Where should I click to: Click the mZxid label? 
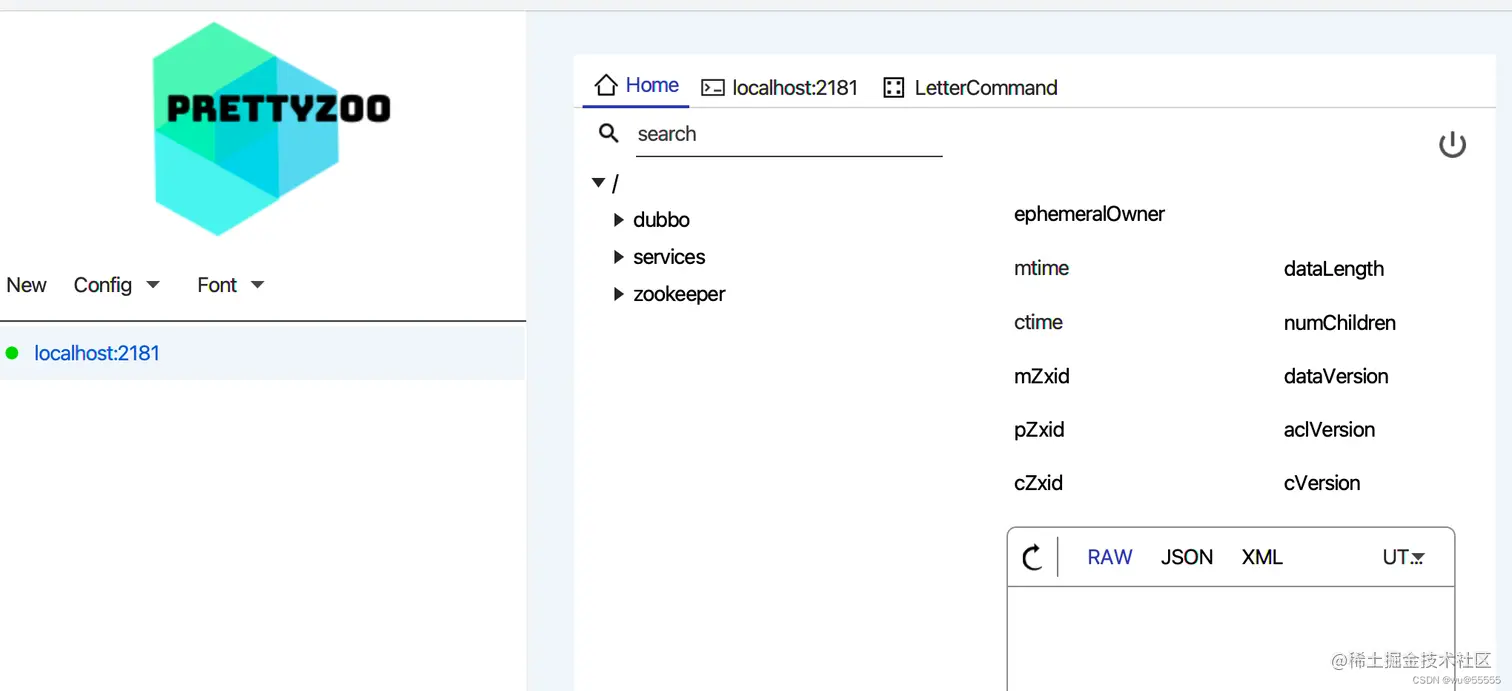coord(1042,376)
